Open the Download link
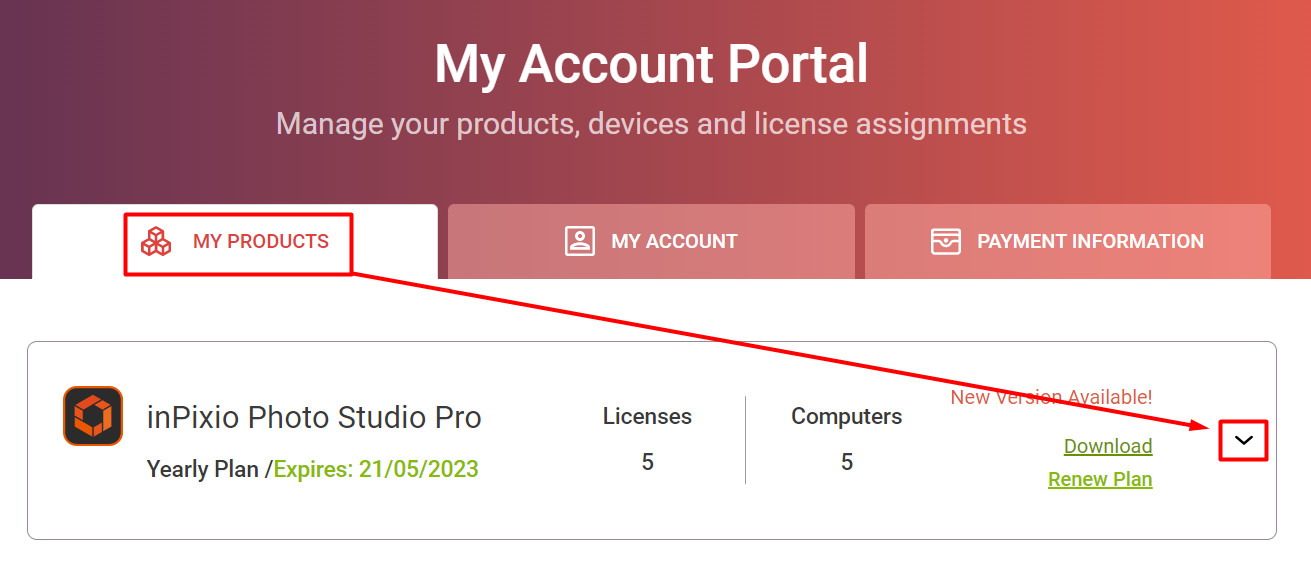This screenshot has height=569, width=1311. 1108,446
